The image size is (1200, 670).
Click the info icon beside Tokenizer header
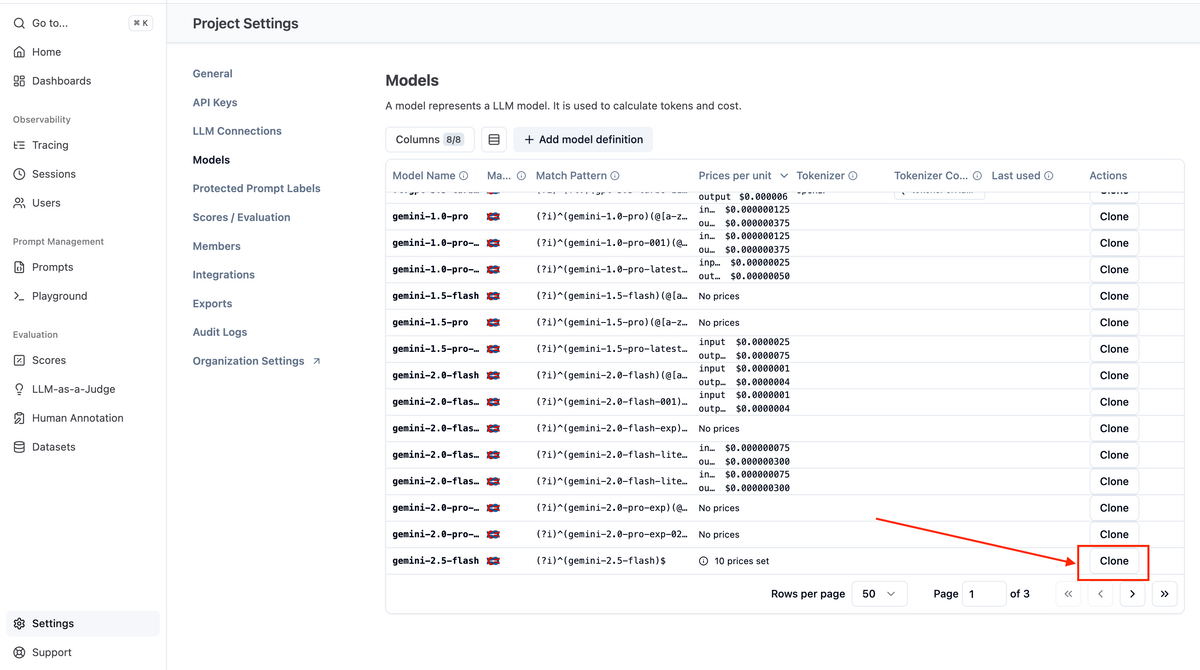point(853,176)
